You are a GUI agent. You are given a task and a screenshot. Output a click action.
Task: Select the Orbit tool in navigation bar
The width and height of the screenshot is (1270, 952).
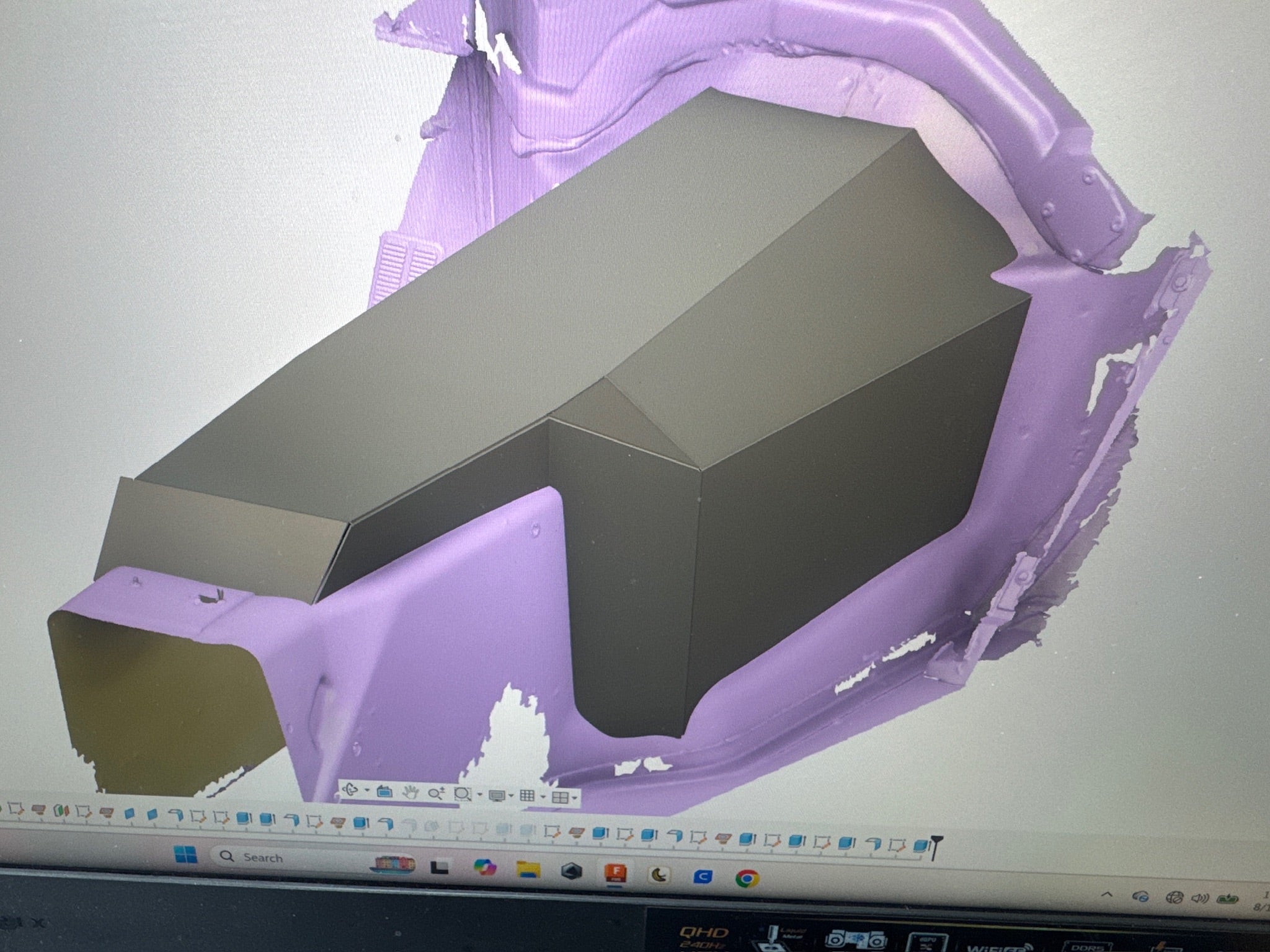click(350, 790)
